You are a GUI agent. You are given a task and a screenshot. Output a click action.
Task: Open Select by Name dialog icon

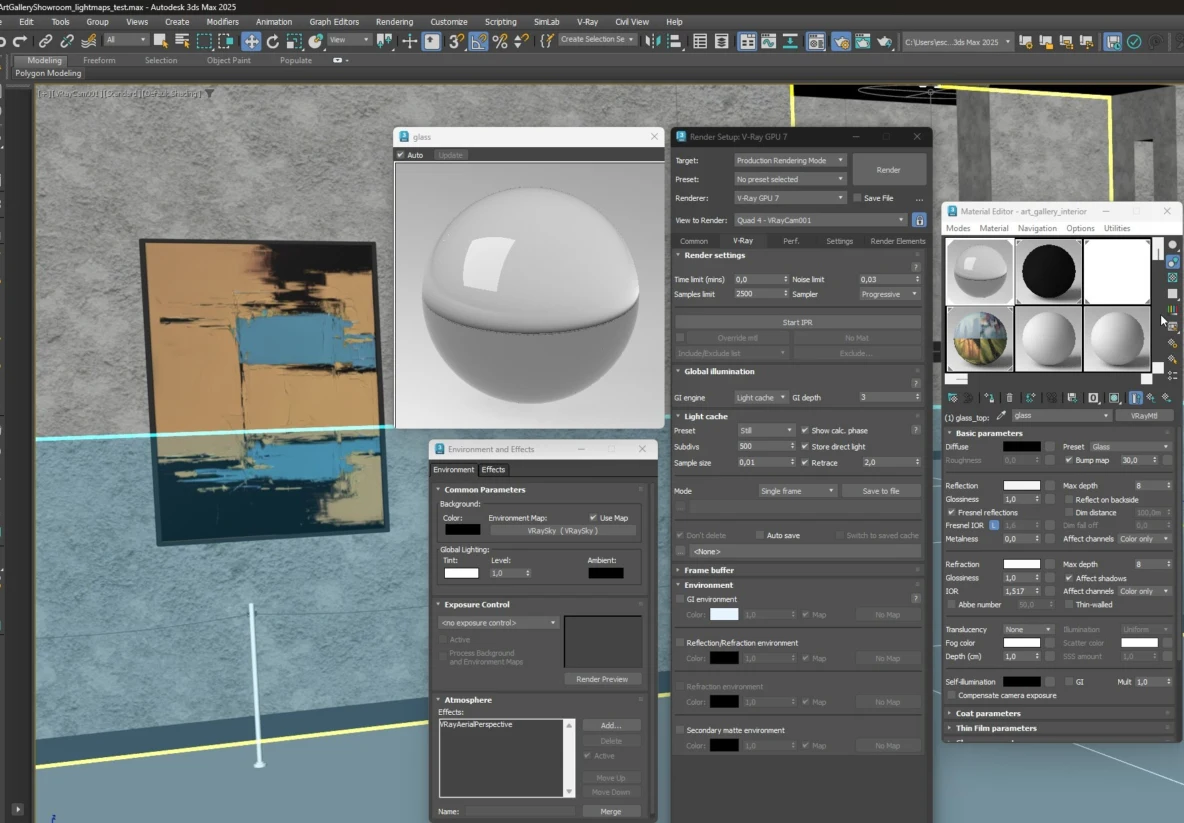(182, 41)
